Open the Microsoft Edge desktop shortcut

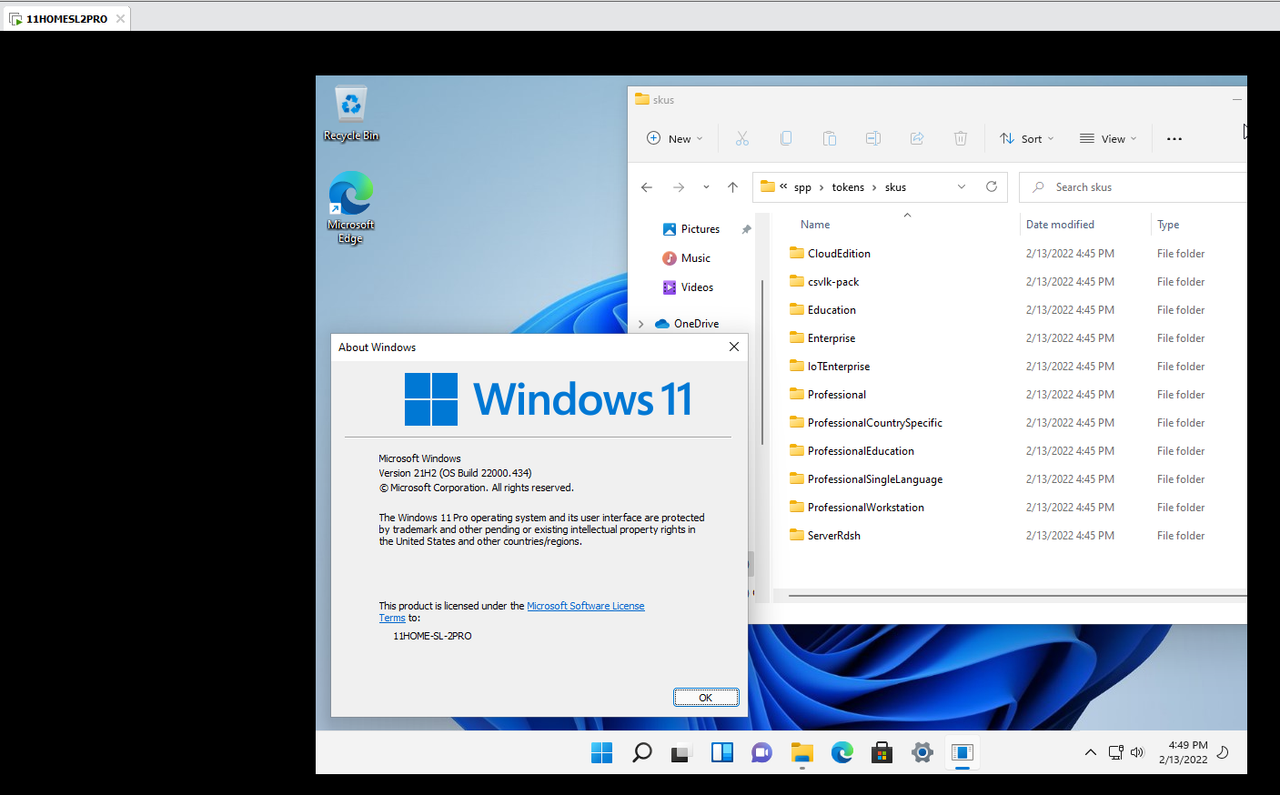351,208
